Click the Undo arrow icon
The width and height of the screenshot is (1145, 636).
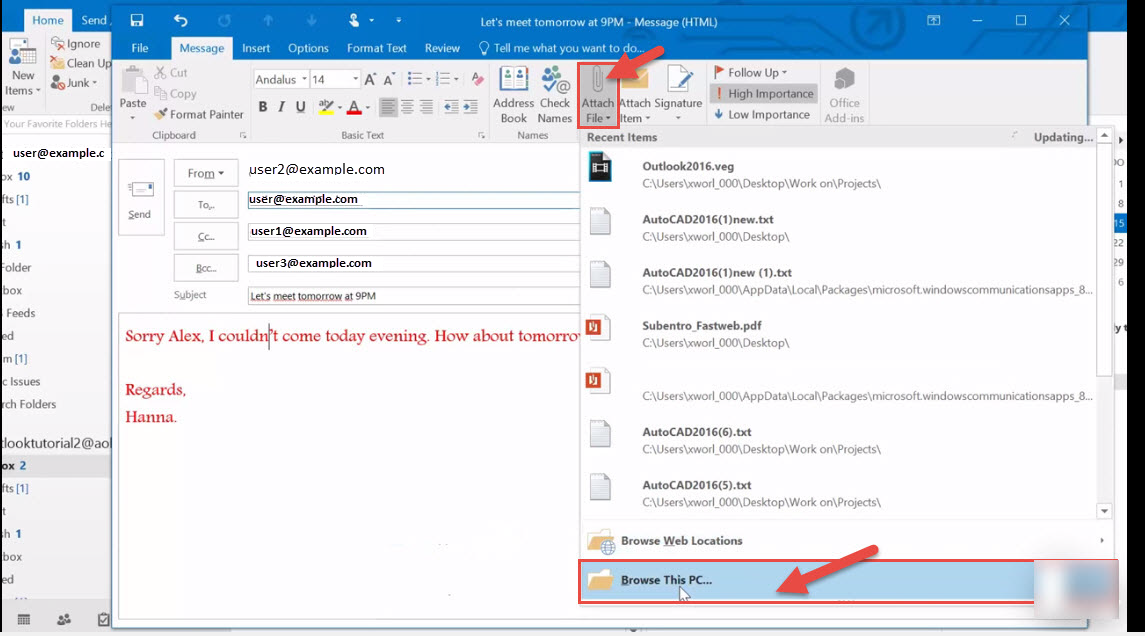click(x=180, y=20)
